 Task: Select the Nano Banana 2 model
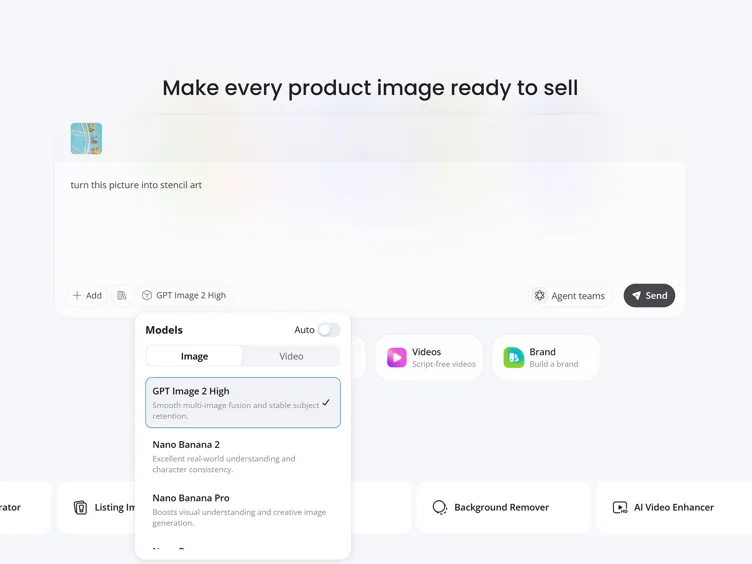click(243, 456)
